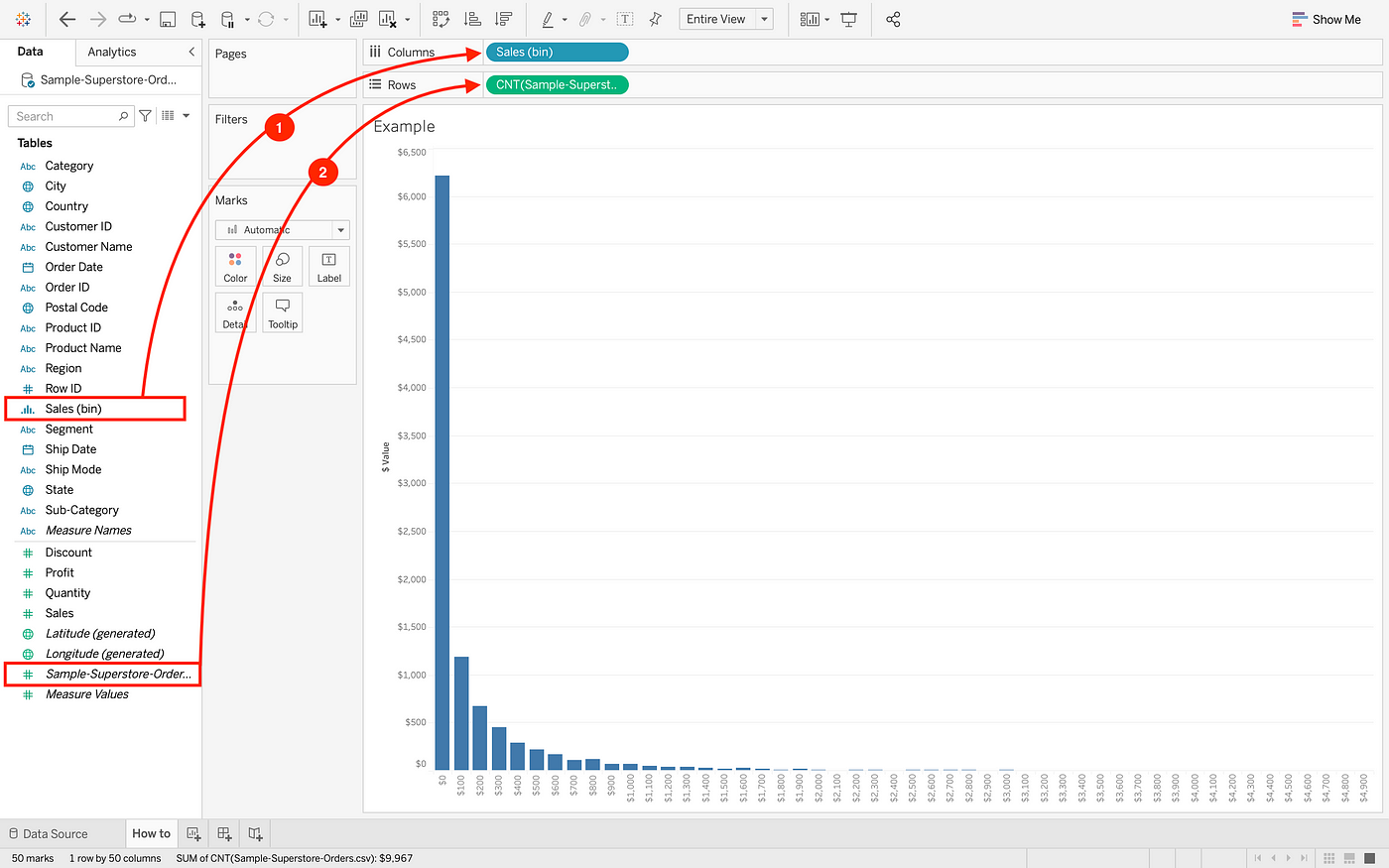
Task: Click the Color button on Marks card
Action: coord(236,267)
